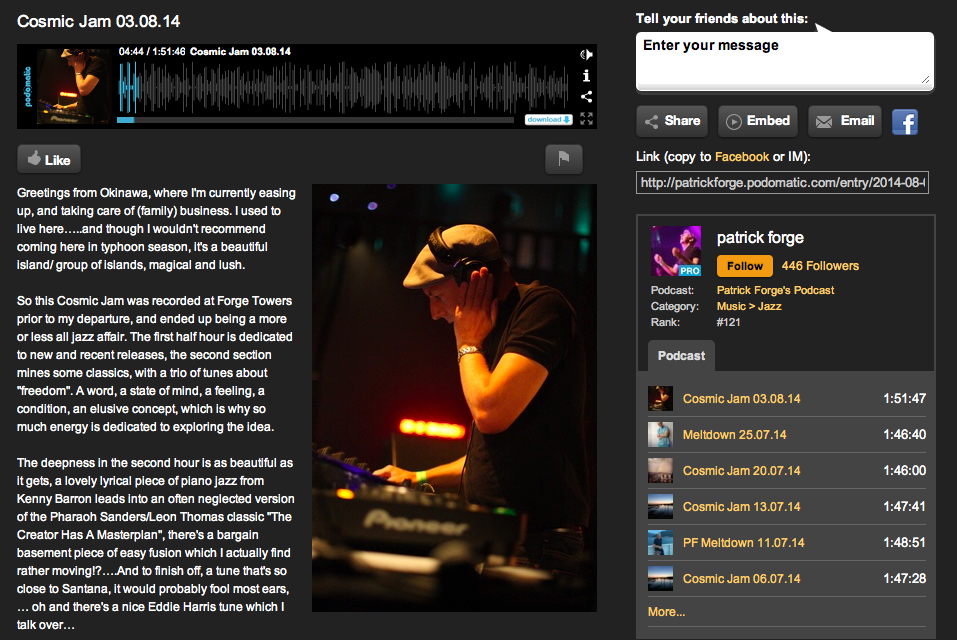Click the 1:46:40 duration text
Viewport: 957px width, 640px height.
[x=905, y=434]
